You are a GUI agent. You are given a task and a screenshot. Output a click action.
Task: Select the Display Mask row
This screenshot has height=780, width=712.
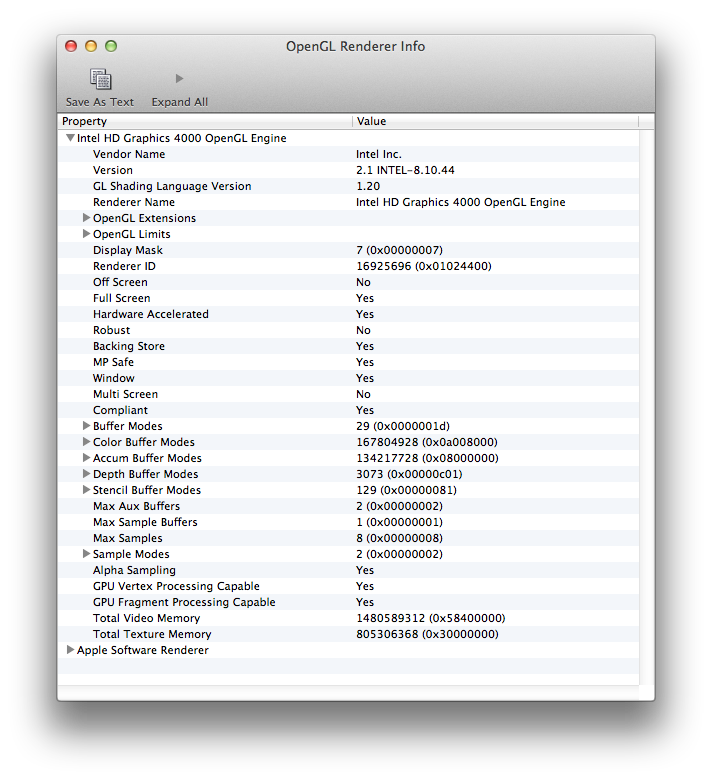(x=348, y=250)
